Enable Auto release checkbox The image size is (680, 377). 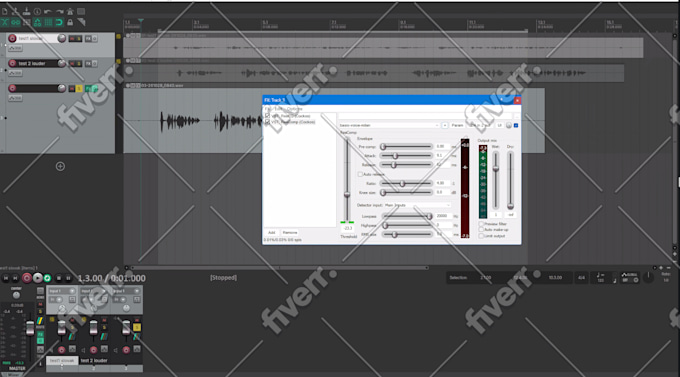pos(360,174)
